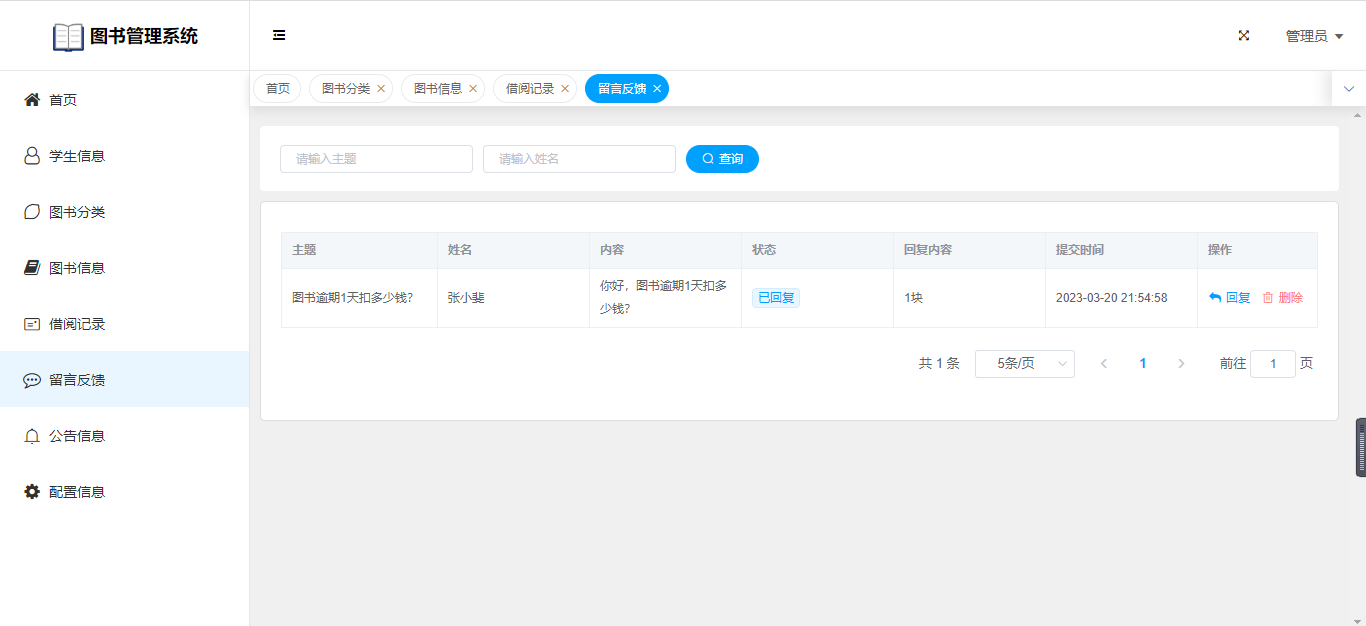Click the 配置信息 gear icon

(x=32, y=492)
